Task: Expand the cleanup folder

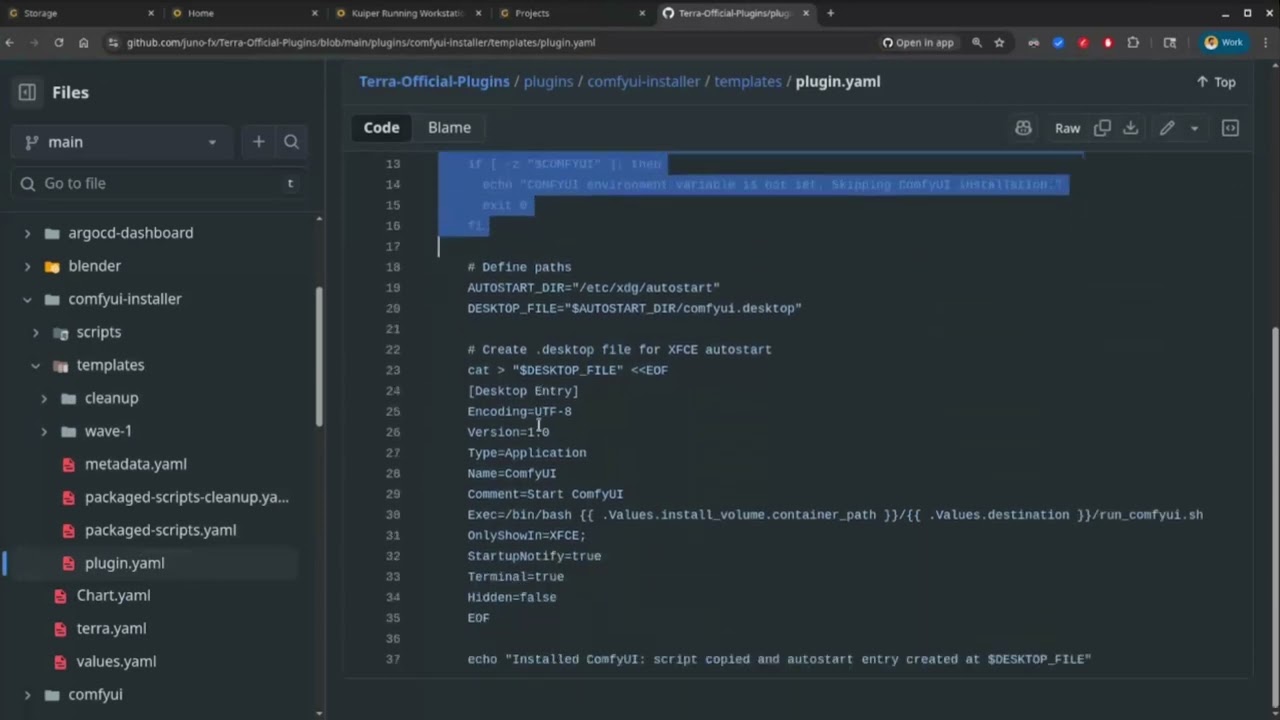Action: tap(44, 398)
